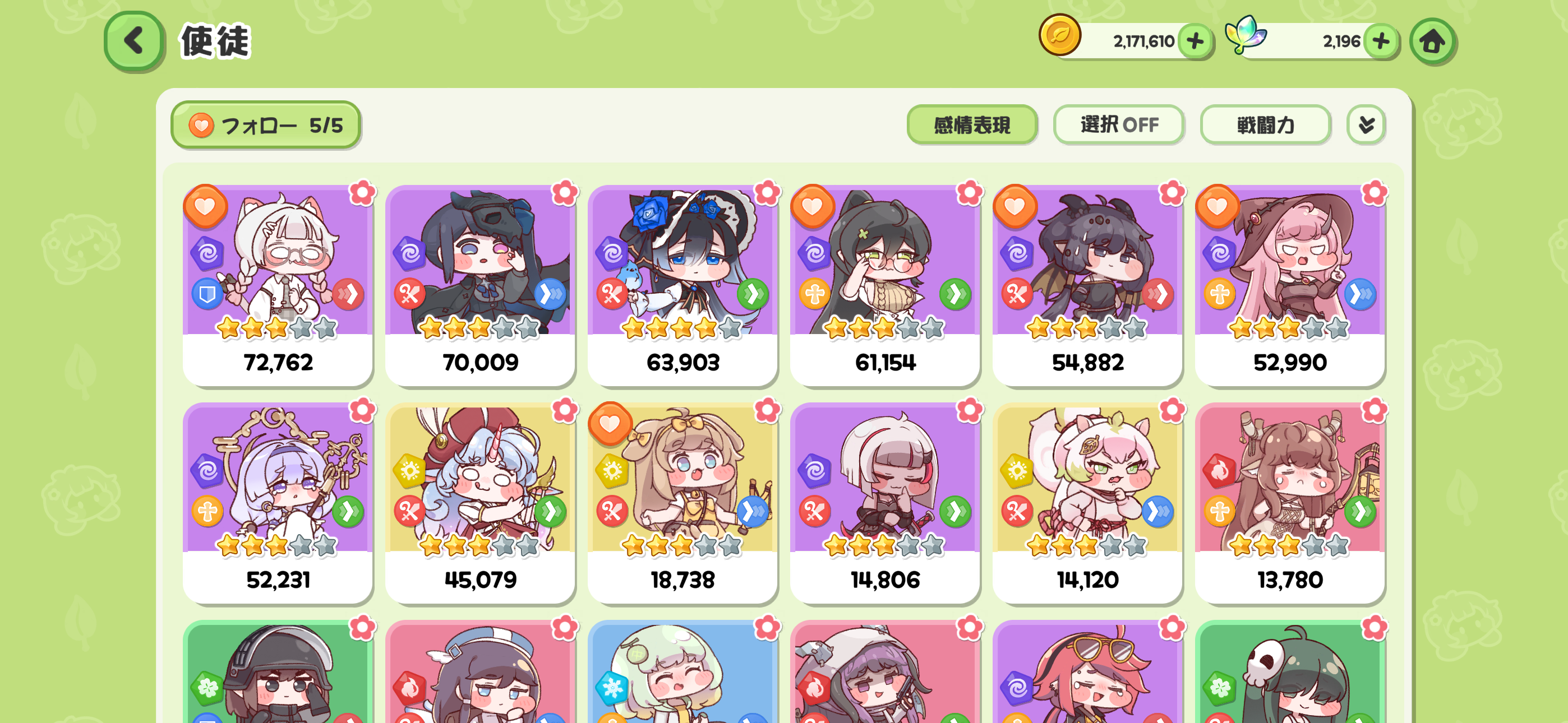Tap the flower badge on 63,903 card

767,193
